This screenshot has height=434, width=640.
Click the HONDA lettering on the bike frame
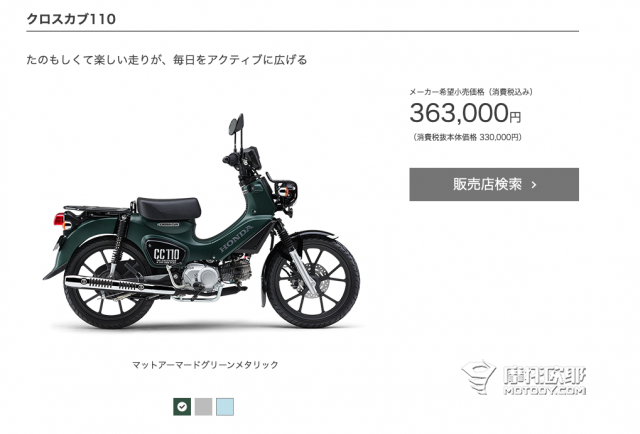coord(236,238)
